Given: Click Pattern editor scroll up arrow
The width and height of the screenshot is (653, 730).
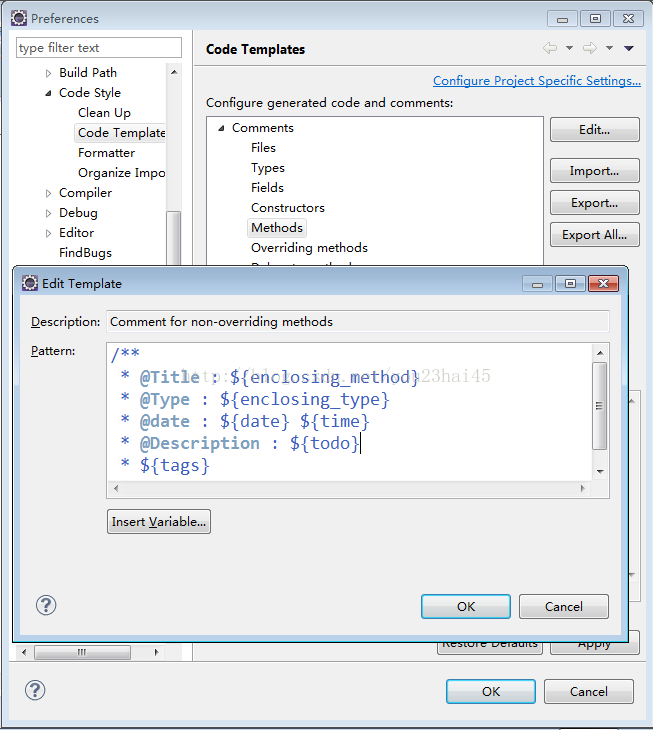Looking at the screenshot, I should (x=600, y=353).
